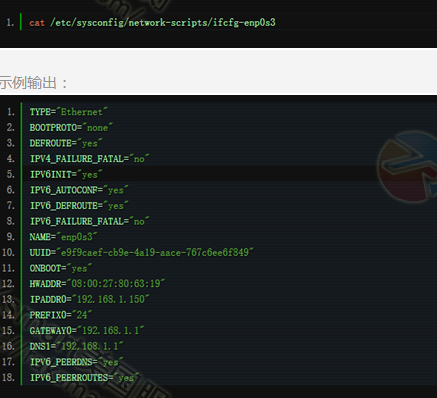Select the IPADDR0="192.168.1.150" line
Screen dimensions: 437x398
(89, 299)
